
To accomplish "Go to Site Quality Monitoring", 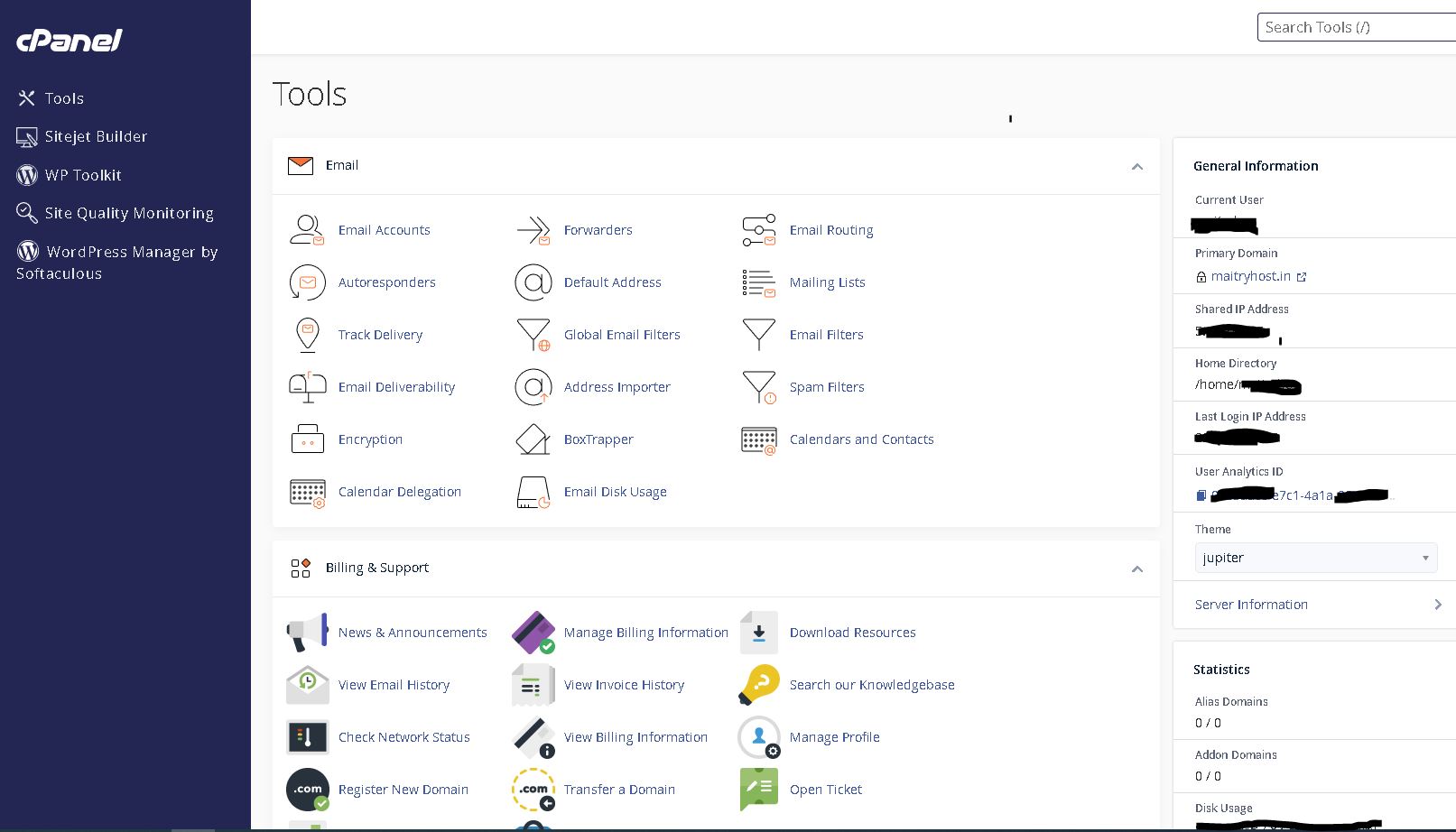I will pos(129,213).
